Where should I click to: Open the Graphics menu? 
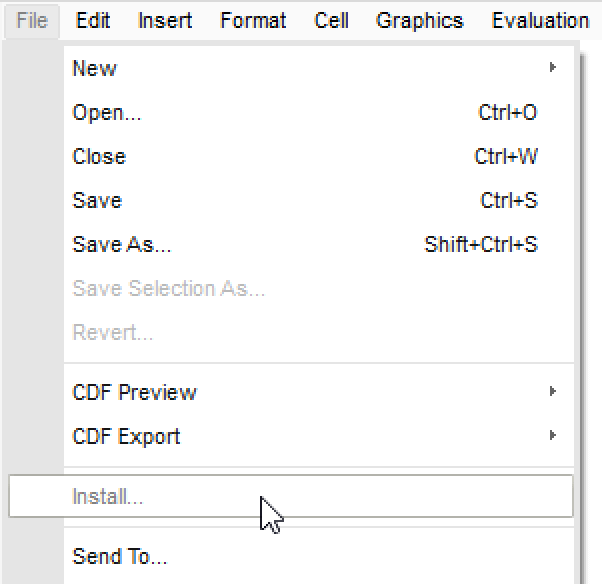pos(420,20)
